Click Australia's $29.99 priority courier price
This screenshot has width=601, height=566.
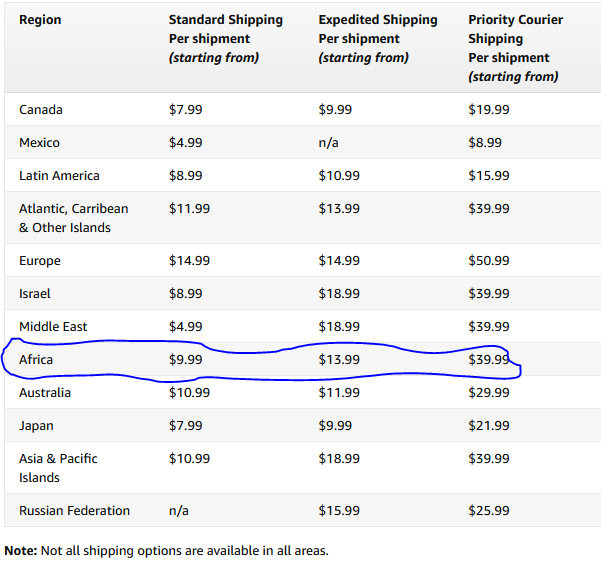tap(488, 393)
